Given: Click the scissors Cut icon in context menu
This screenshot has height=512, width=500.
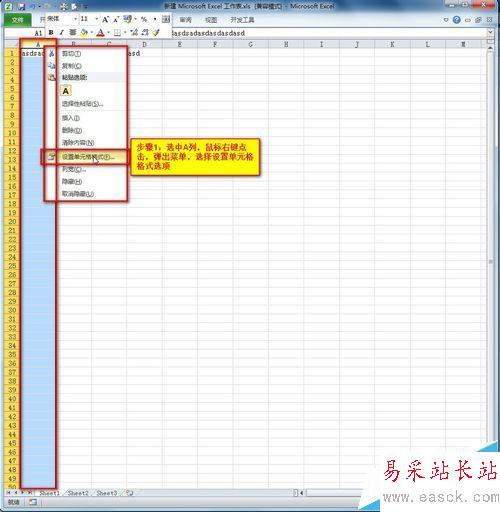Looking at the screenshot, I should pyautogui.click(x=51, y=53).
